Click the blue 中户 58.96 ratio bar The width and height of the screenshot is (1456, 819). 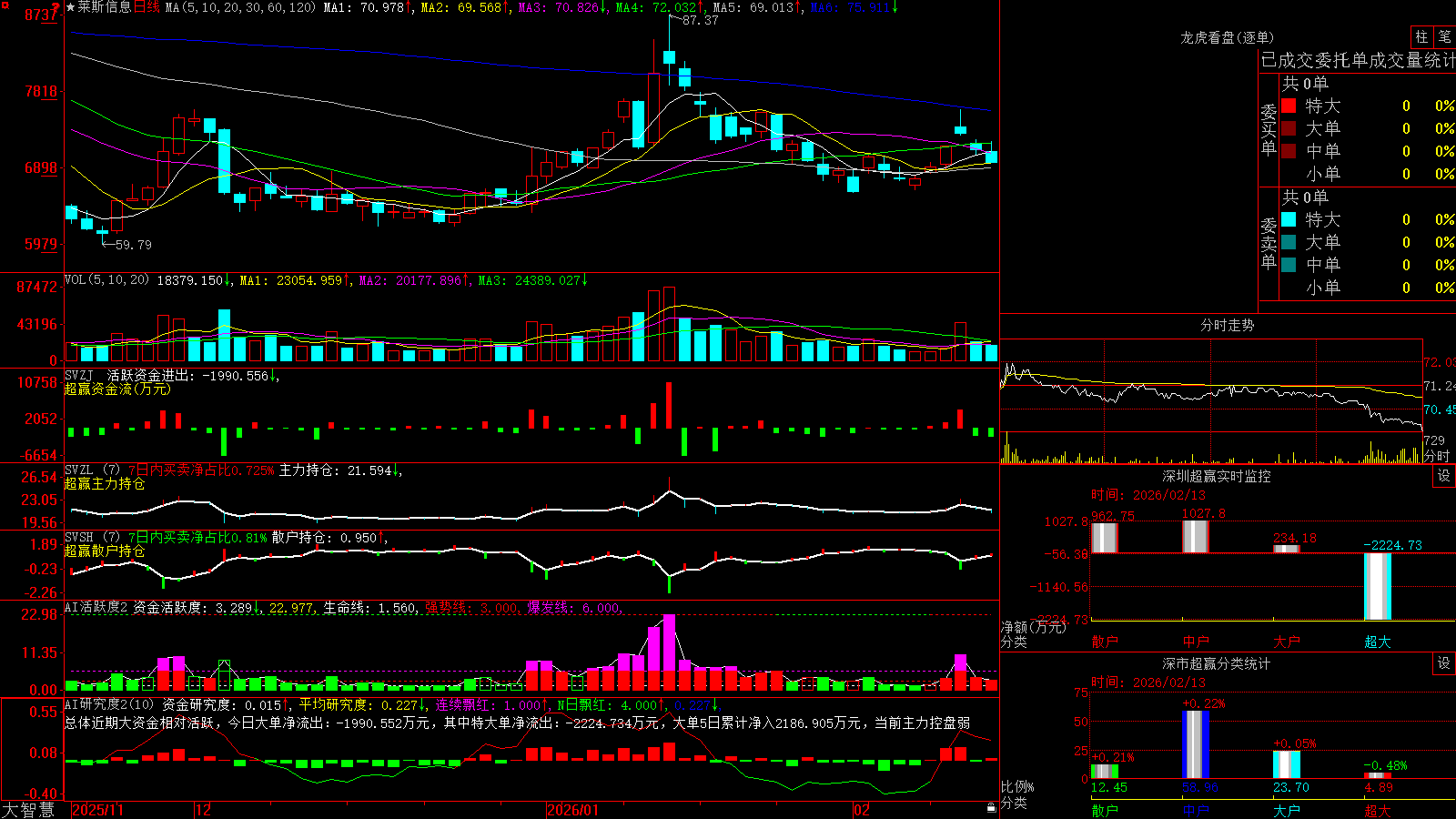(x=1196, y=744)
